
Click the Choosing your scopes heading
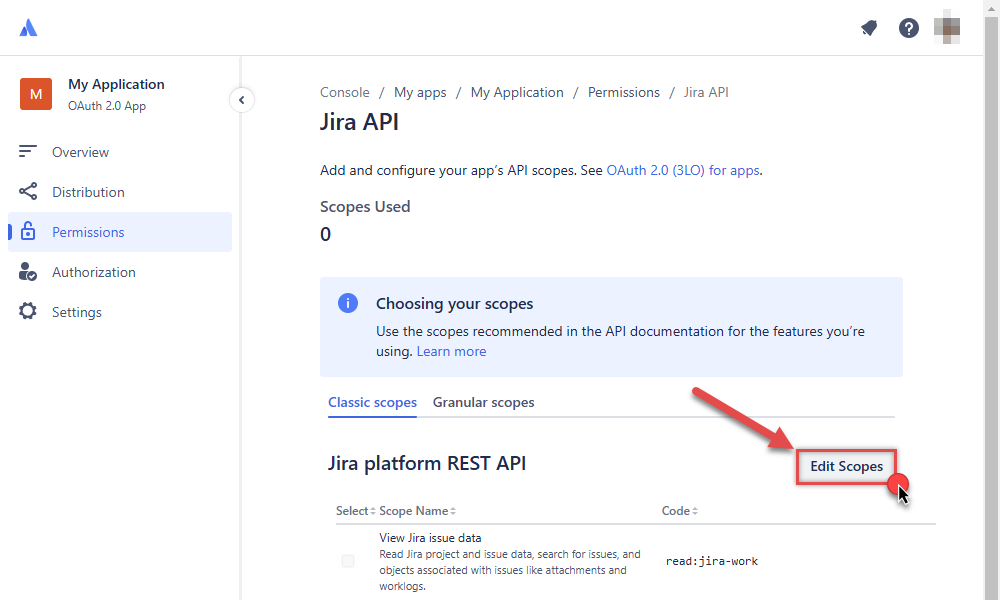(454, 304)
